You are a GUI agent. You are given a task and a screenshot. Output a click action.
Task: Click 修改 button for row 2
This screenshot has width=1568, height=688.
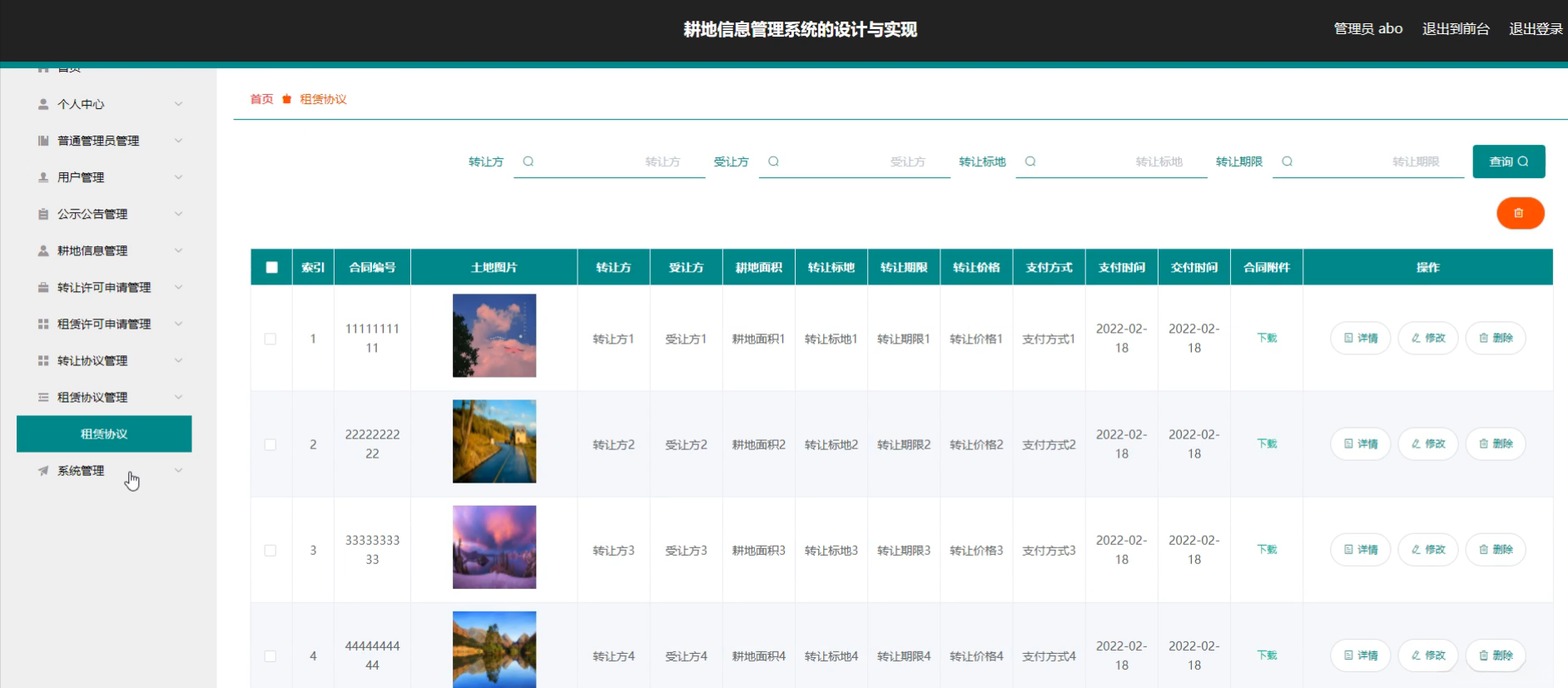pos(1428,443)
